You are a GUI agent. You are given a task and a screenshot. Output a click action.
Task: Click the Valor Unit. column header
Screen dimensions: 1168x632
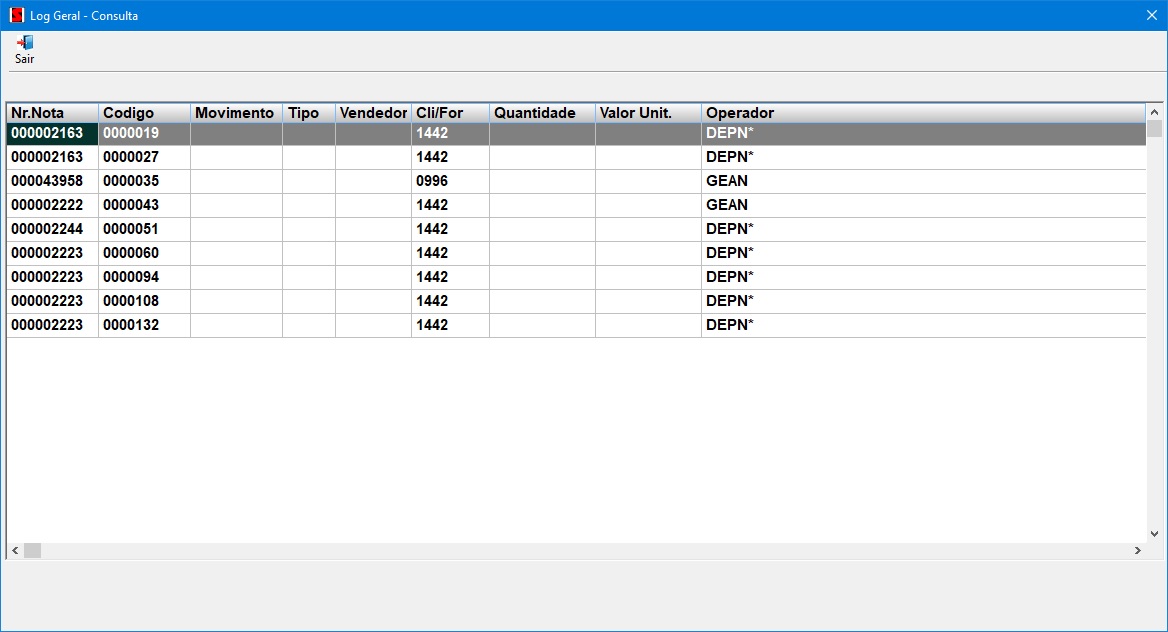[648, 113]
